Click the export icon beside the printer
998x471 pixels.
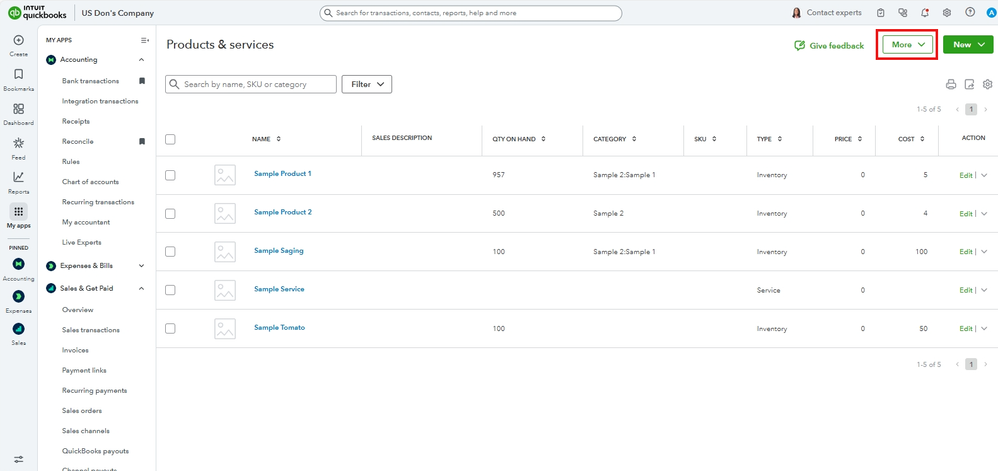click(969, 85)
